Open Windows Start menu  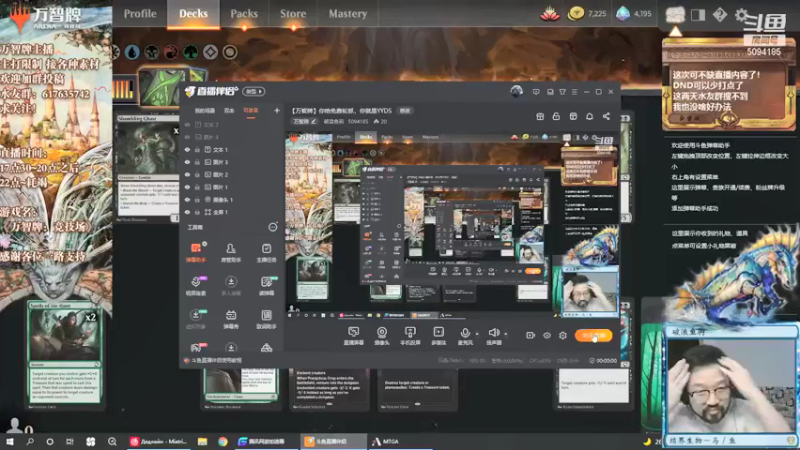(10, 442)
